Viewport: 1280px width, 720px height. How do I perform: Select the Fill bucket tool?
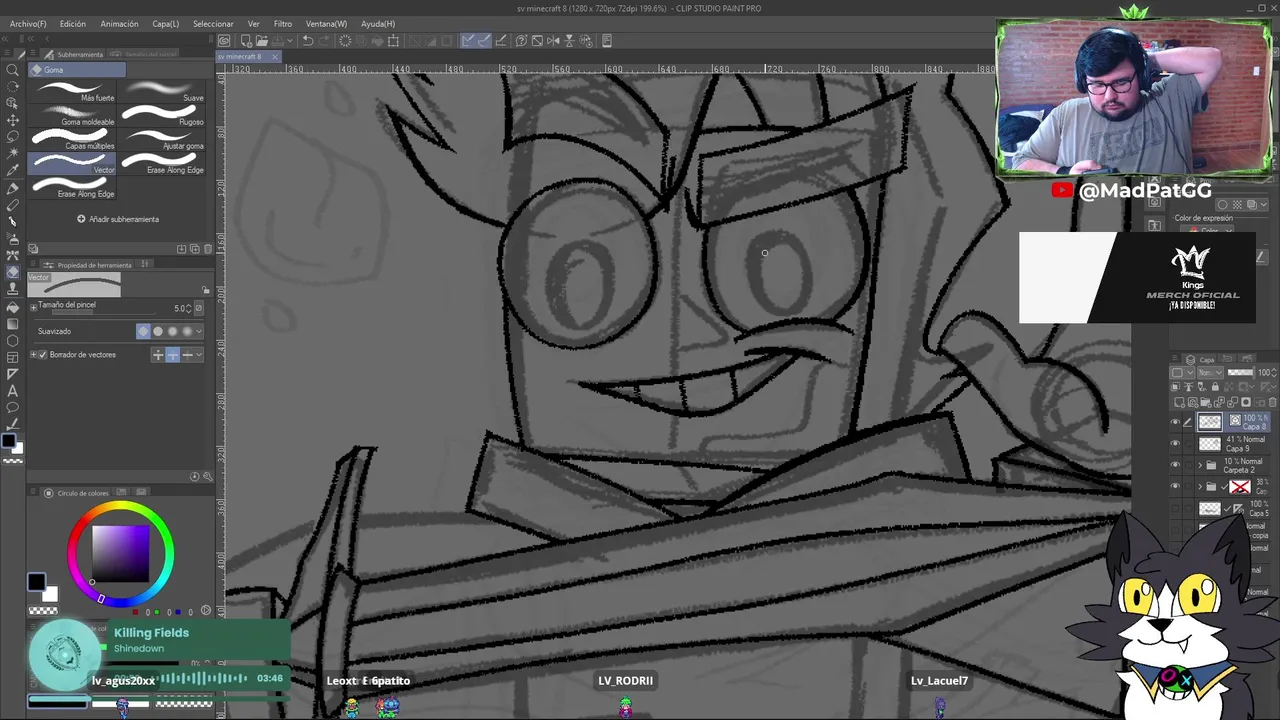[13, 306]
